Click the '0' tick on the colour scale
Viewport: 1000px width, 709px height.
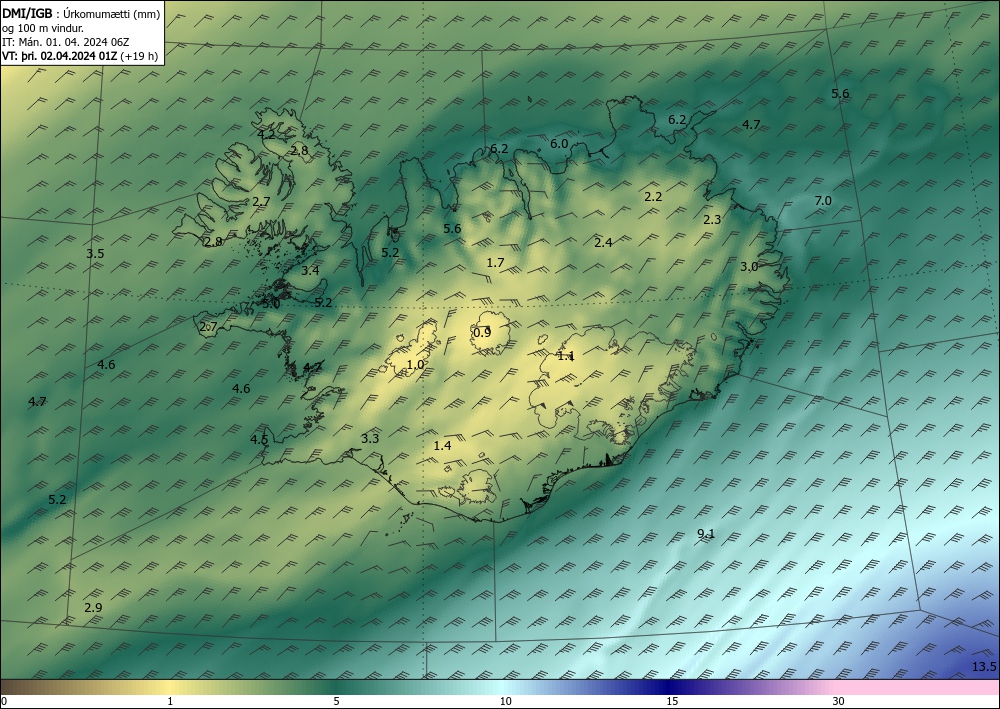tap(4, 701)
